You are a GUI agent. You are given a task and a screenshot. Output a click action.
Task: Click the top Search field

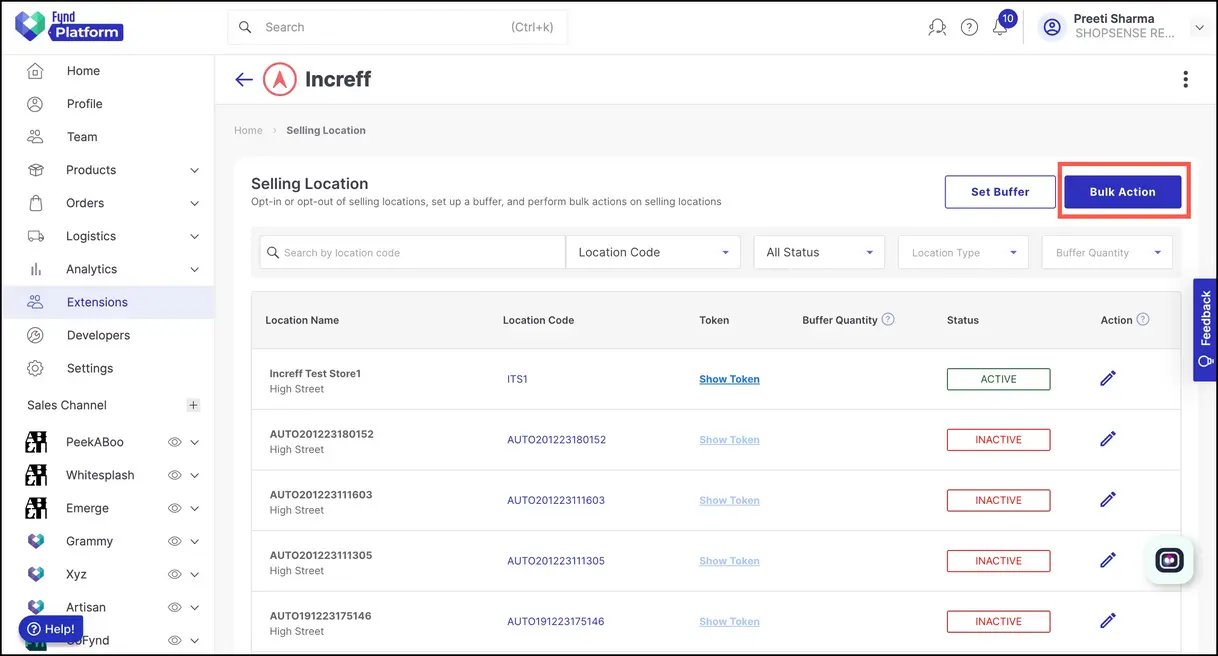point(398,27)
